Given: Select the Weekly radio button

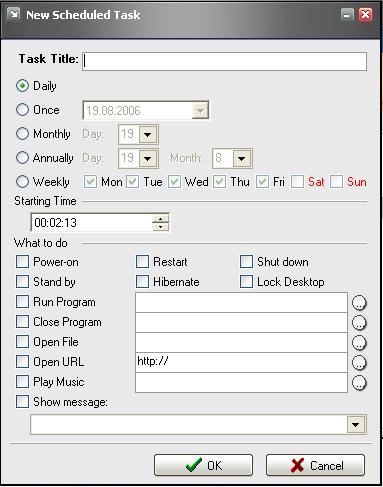Looking at the screenshot, I should [22, 182].
